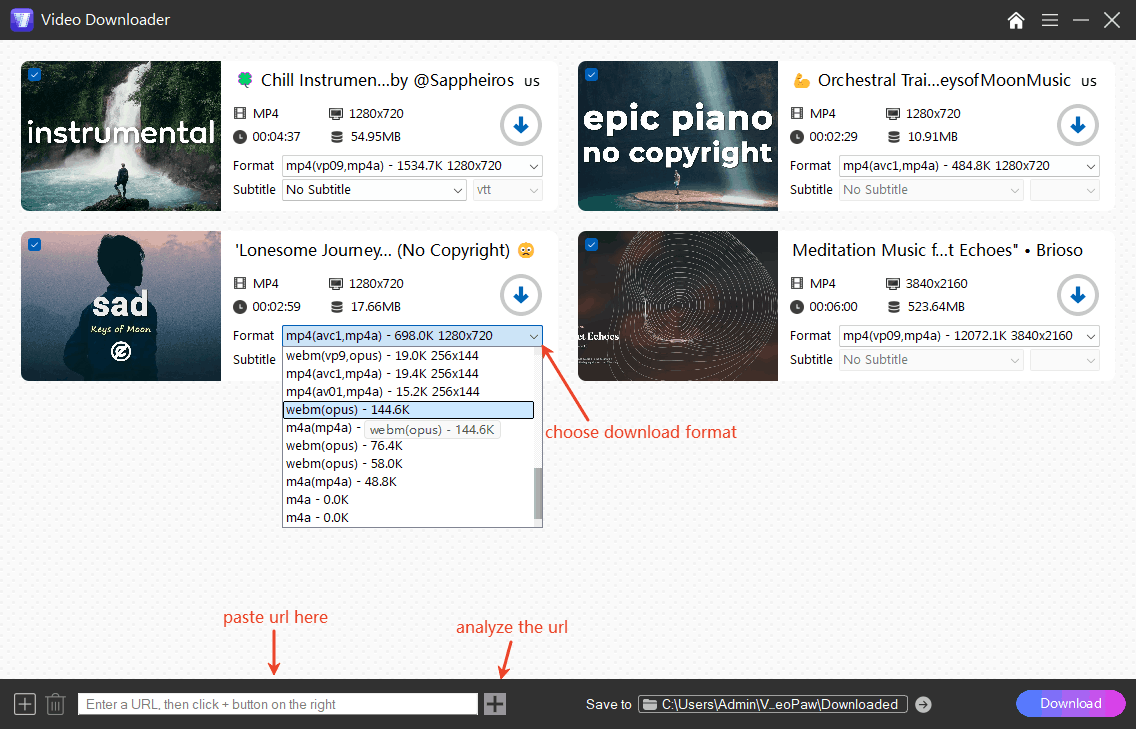Screen dimensions: 1136x729
Task: Download the Lonesome Journey video with arrow button
Action: tap(521, 295)
